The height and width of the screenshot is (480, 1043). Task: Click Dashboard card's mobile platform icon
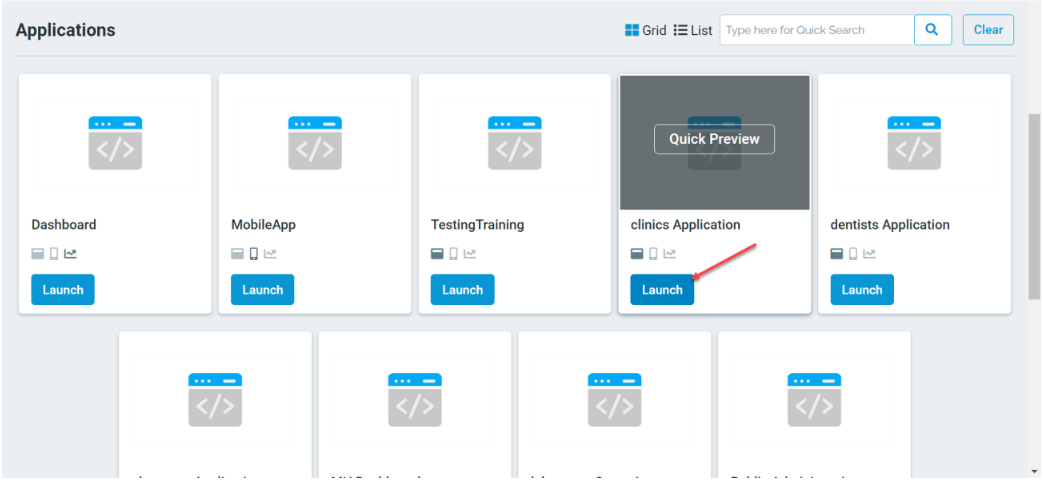coord(55,253)
